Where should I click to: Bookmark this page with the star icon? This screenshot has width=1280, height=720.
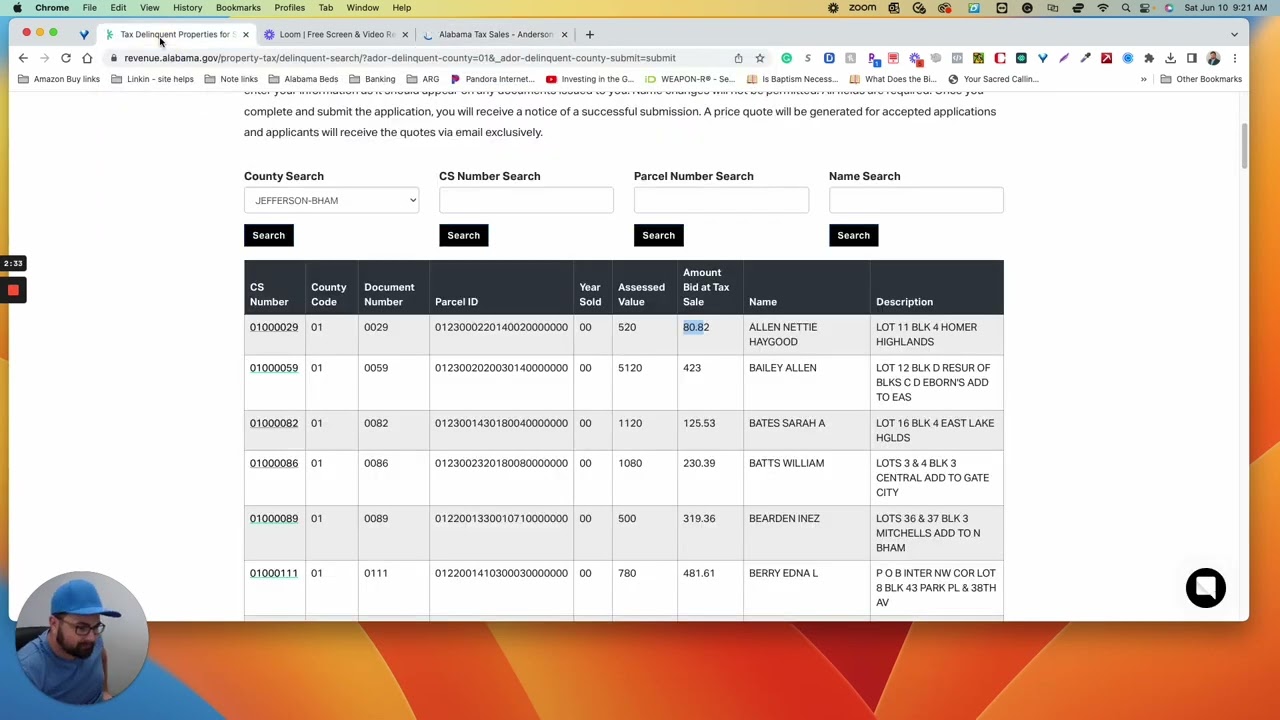pyautogui.click(x=760, y=58)
